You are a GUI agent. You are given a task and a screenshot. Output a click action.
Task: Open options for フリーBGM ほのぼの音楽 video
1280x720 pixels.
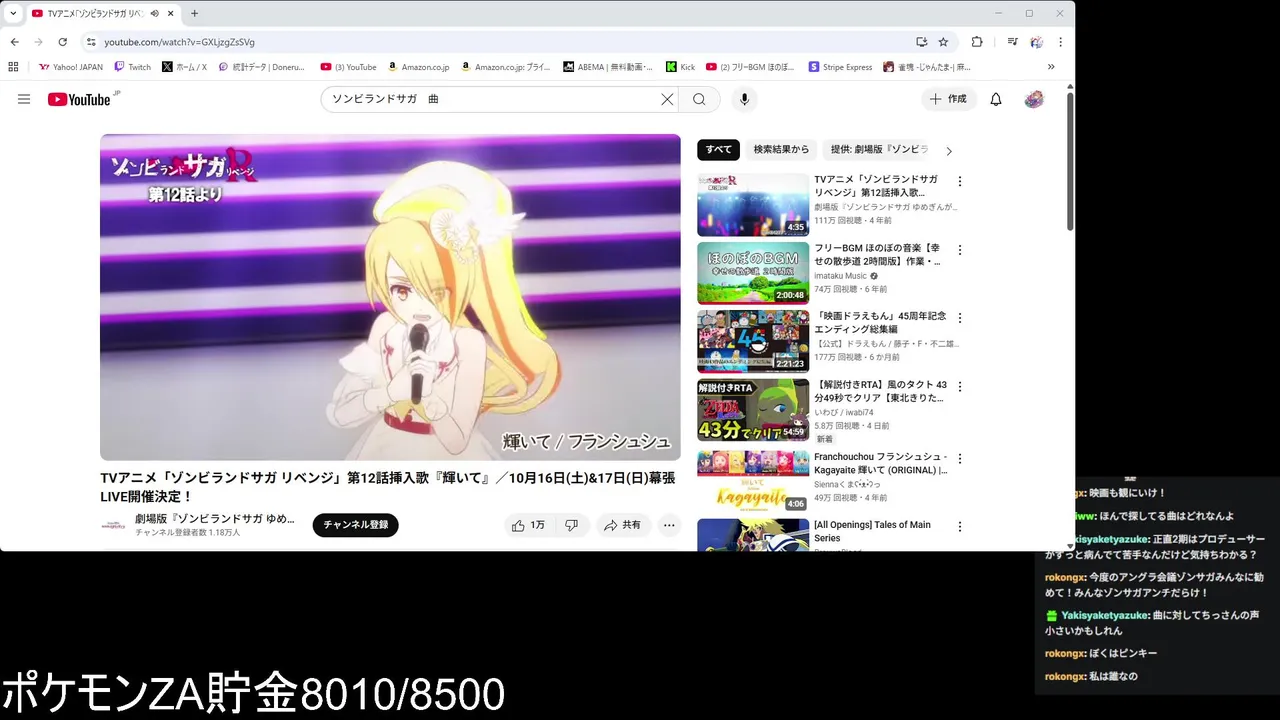(960, 250)
